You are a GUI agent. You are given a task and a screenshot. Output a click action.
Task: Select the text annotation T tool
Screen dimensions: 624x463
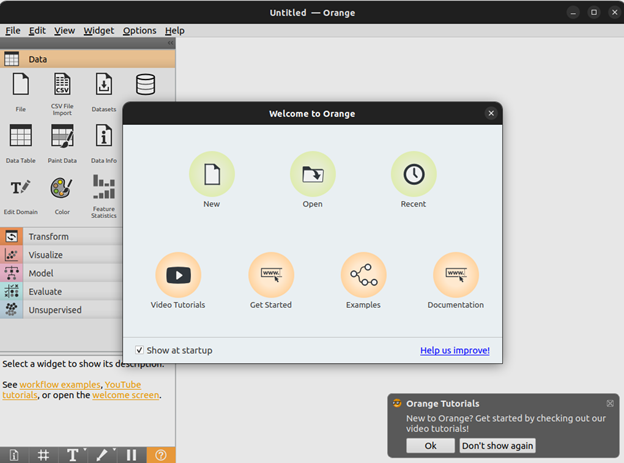pyautogui.click(x=72, y=455)
